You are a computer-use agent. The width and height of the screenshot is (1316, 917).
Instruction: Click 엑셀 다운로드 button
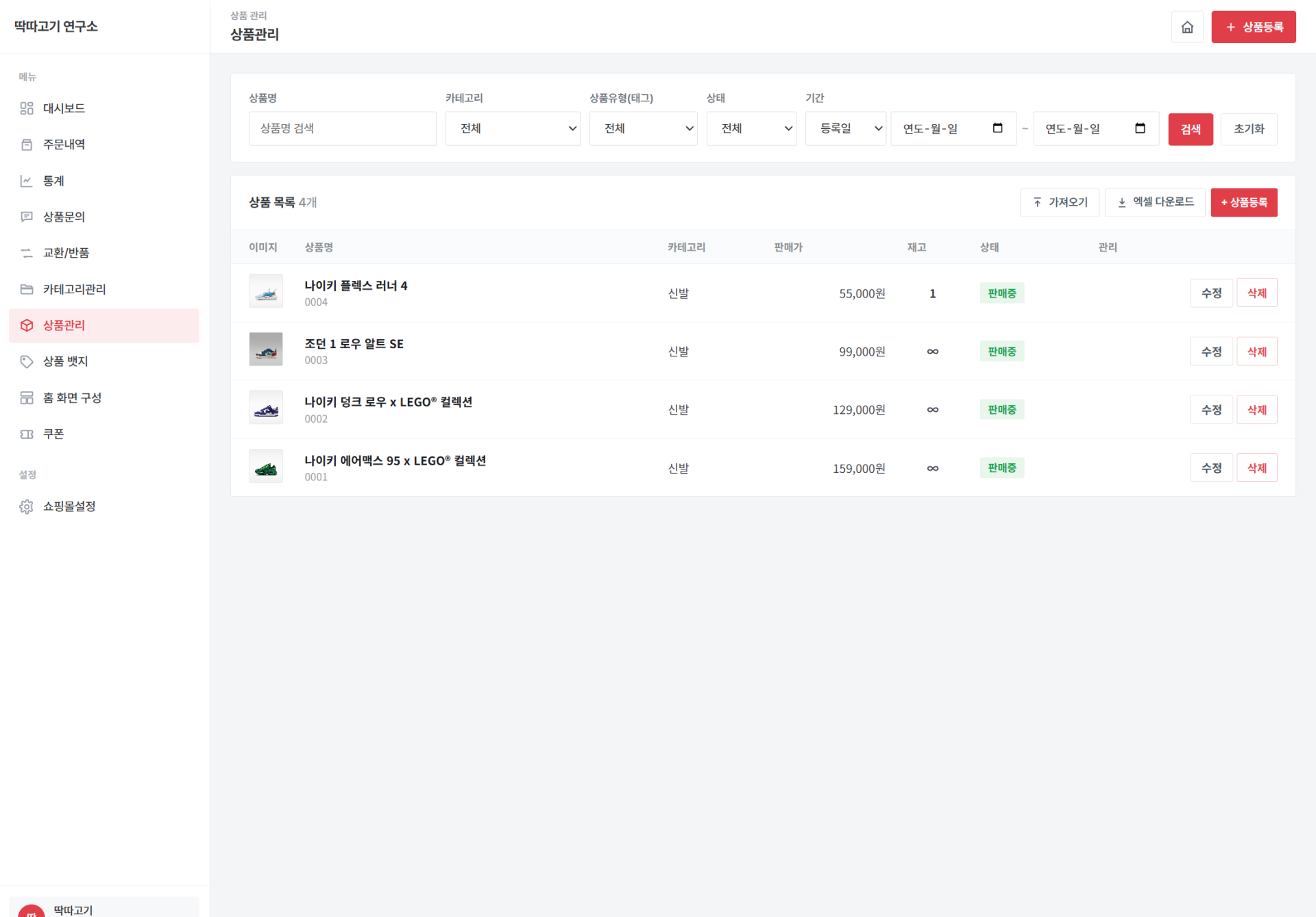[x=1155, y=202]
